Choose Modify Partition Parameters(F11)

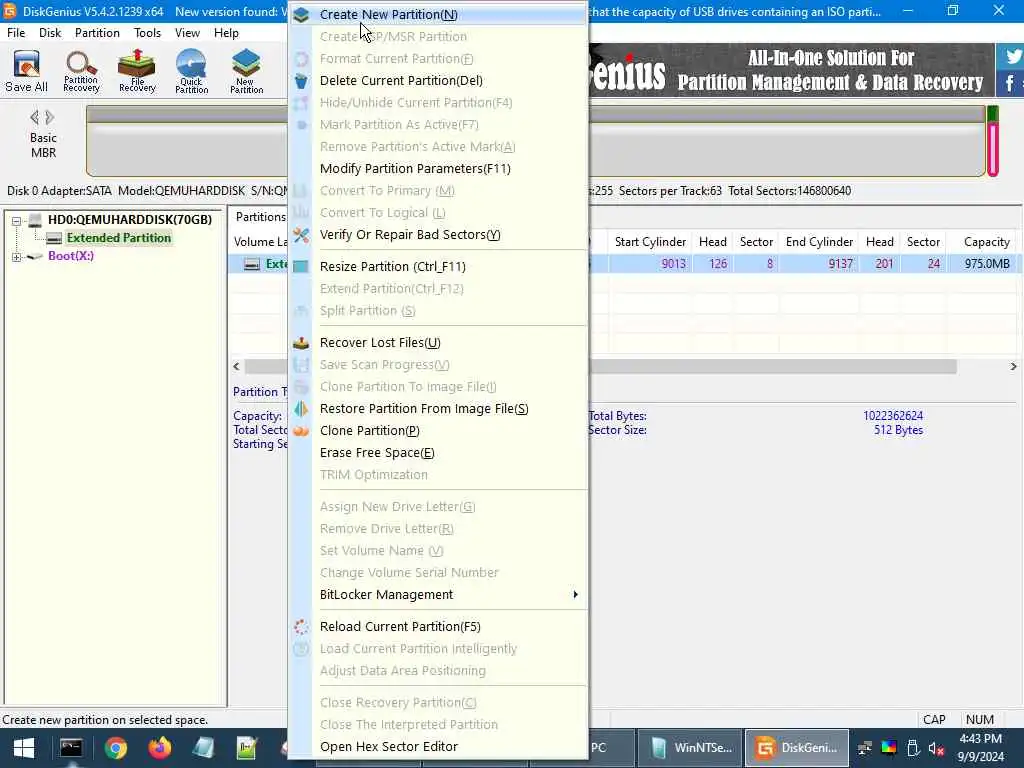tap(438, 168)
